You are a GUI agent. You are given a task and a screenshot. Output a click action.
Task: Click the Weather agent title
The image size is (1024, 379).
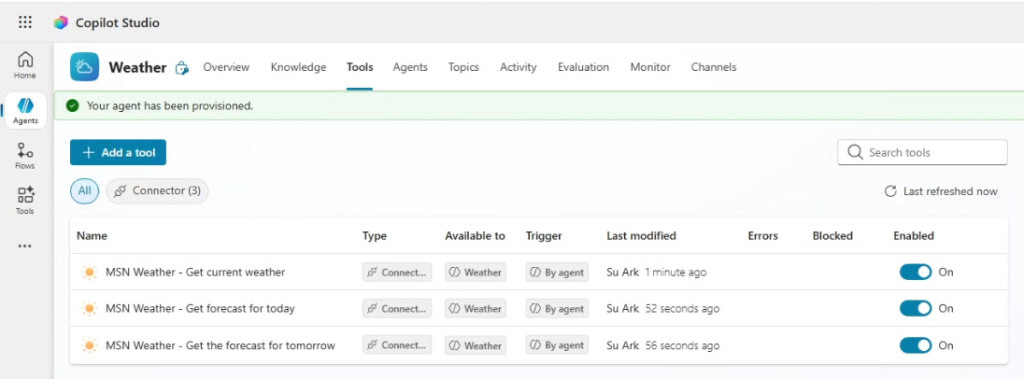(x=138, y=67)
